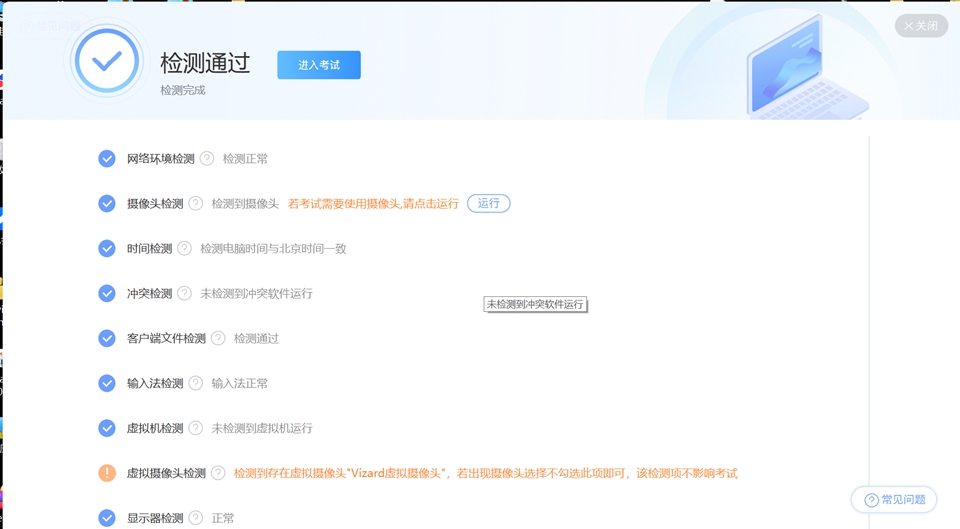Viewport: 960px width, 529px height.
Task: Click help icon beside 冲突检测
Action: [184, 293]
